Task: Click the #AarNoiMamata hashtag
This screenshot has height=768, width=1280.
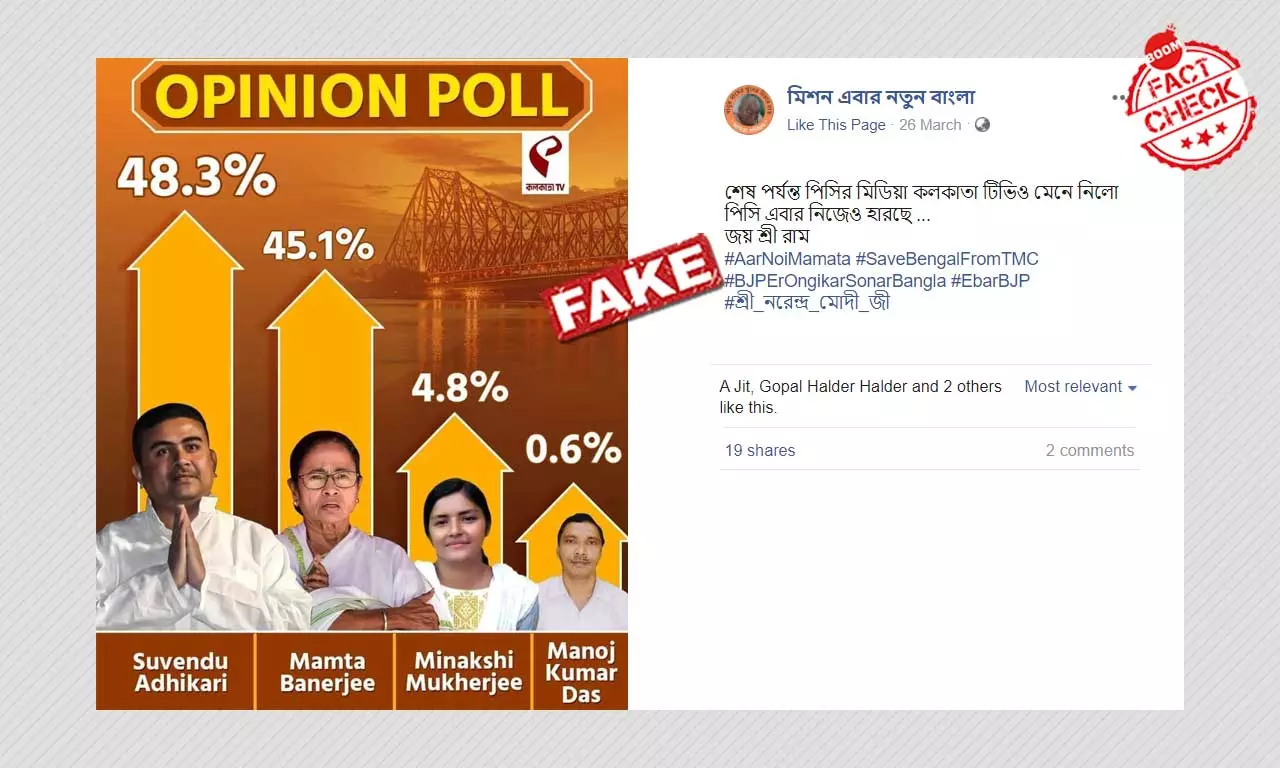Action: click(787, 260)
